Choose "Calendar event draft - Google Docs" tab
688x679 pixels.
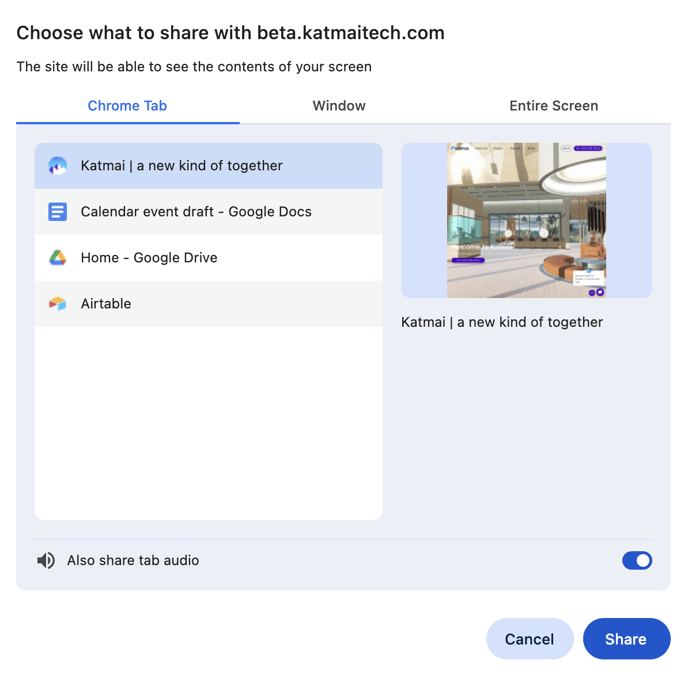[208, 212]
